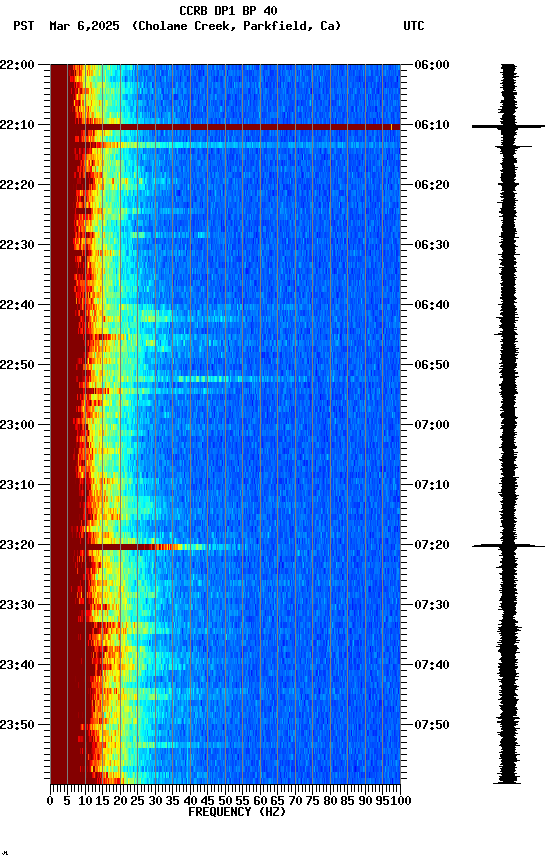The image size is (552, 864).
Task: Click the 20 Hz frequency tick label
Action: coord(120,801)
